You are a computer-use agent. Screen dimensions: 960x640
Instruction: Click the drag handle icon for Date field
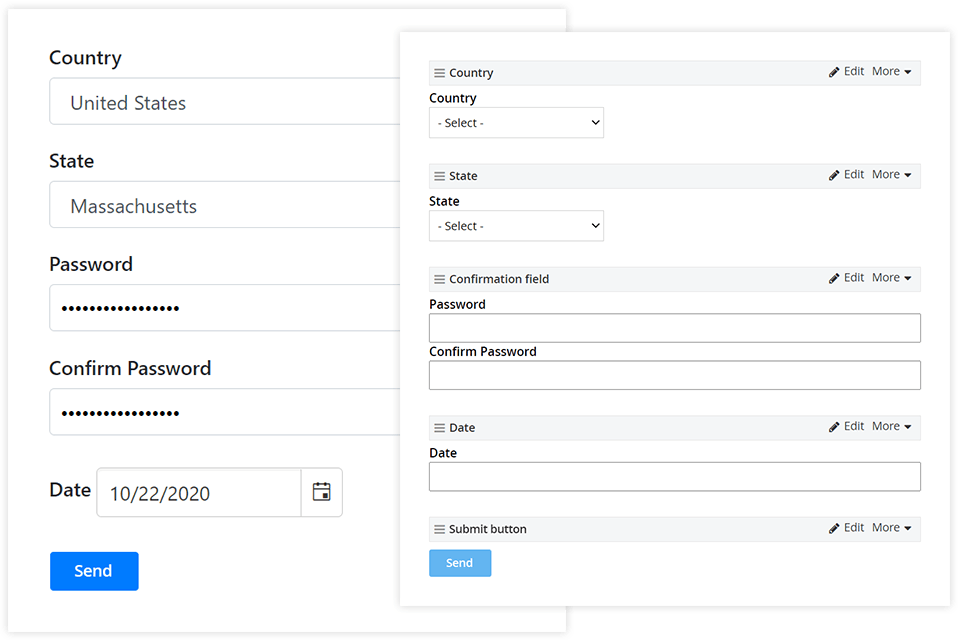(x=439, y=428)
